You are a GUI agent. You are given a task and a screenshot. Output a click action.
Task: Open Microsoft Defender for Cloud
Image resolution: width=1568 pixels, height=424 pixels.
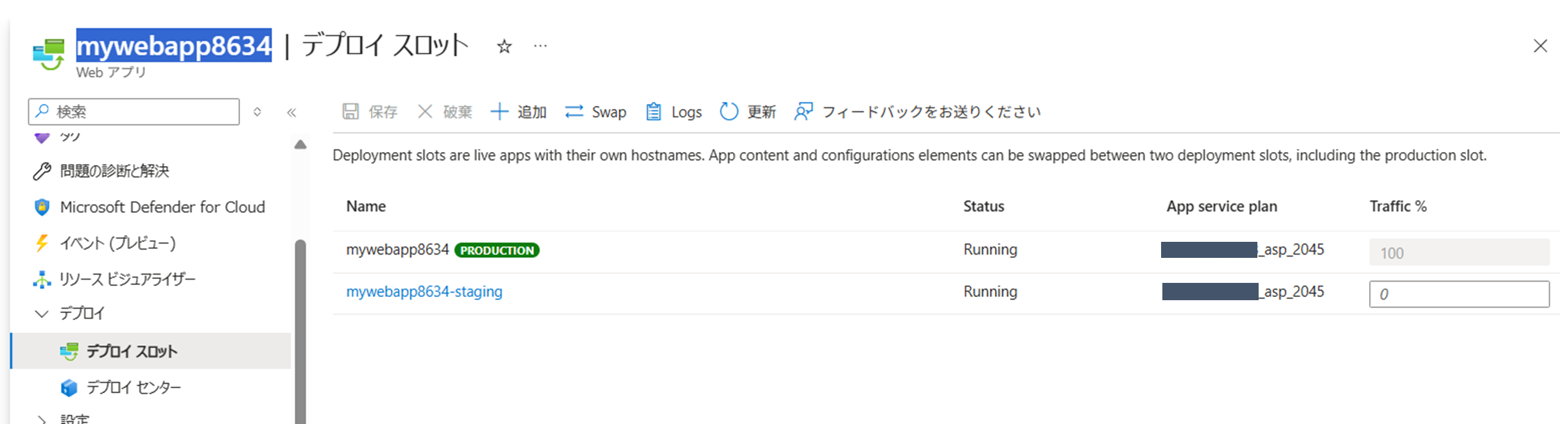(x=162, y=207)
